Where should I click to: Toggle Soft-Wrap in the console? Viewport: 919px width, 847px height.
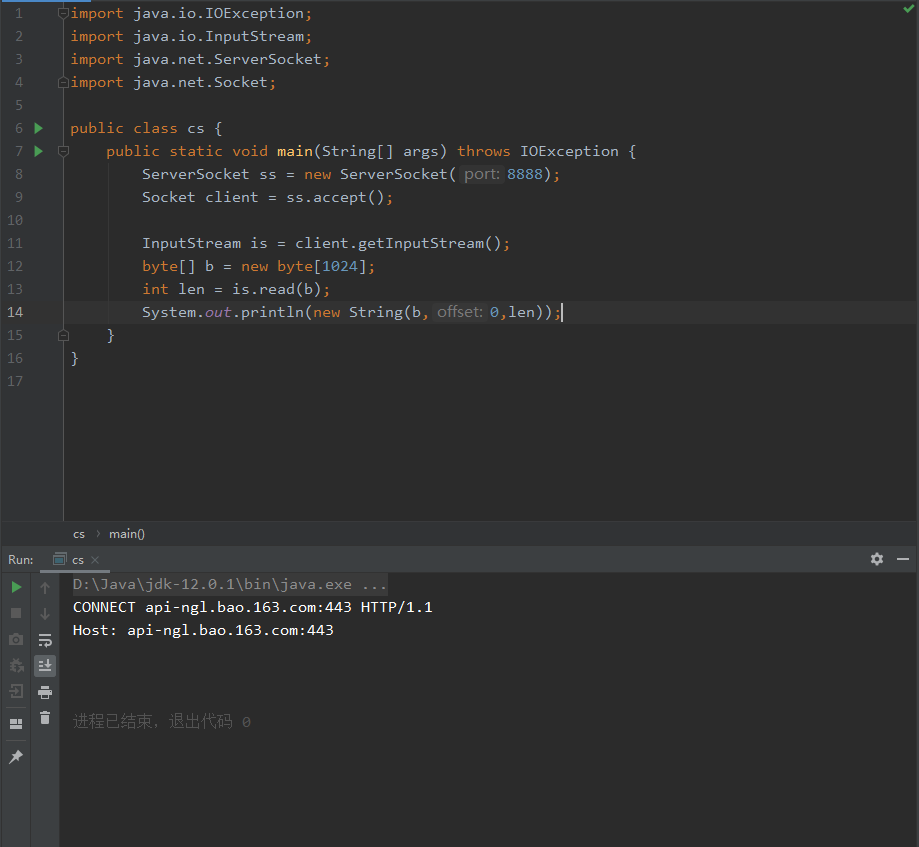click(x=45, y=639)
